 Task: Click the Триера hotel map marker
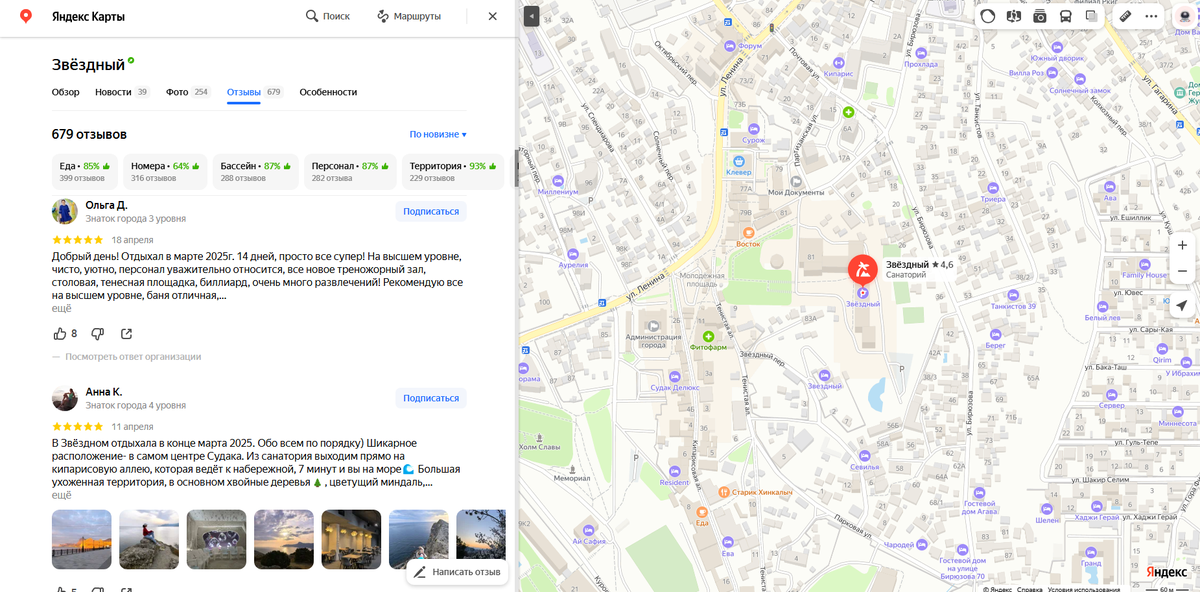(x=992, y=188)
